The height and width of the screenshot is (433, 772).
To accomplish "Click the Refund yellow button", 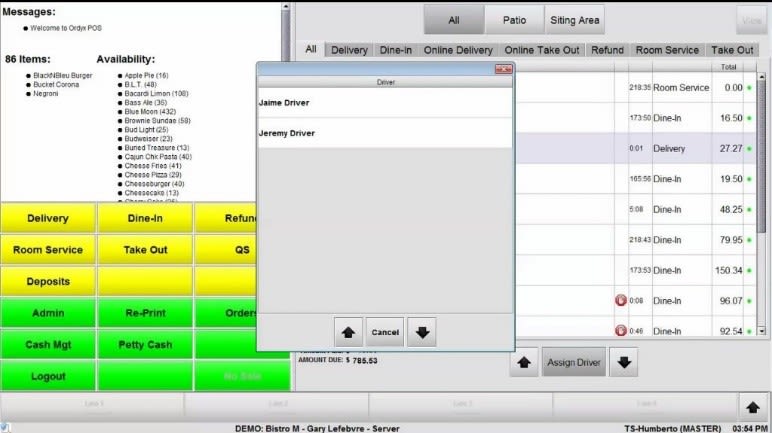I will point(226,218).
